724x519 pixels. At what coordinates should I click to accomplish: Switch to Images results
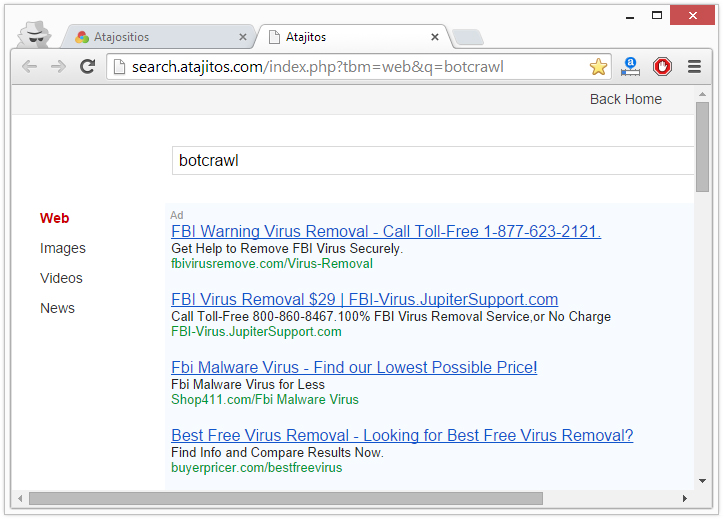point(63,248)
